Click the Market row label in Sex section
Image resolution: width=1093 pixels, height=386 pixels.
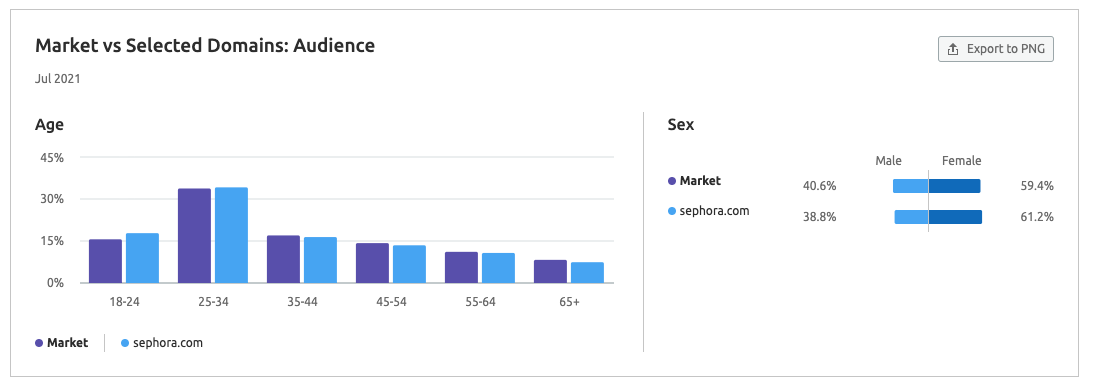click(701, 180)
